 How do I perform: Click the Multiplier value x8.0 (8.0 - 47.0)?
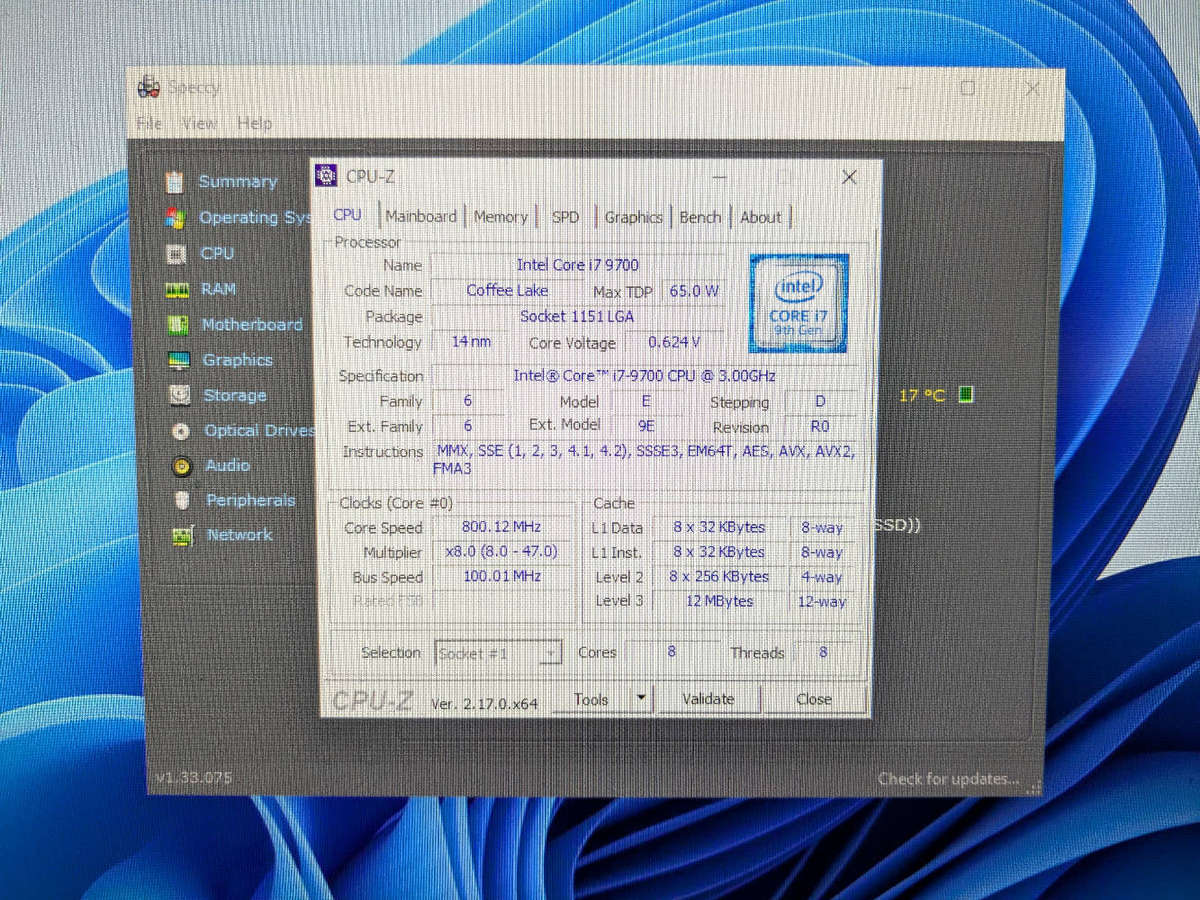[501, 552]
